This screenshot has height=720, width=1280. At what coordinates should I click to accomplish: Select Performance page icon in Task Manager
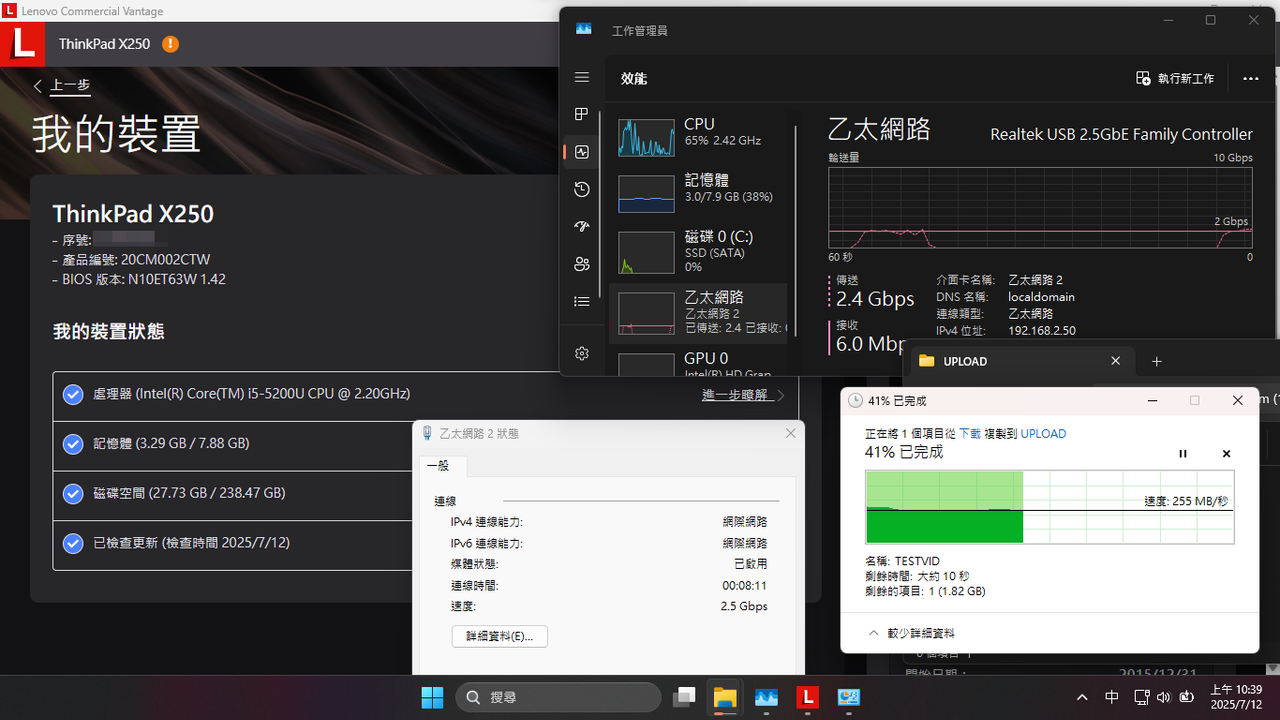[x=582, y=152]
